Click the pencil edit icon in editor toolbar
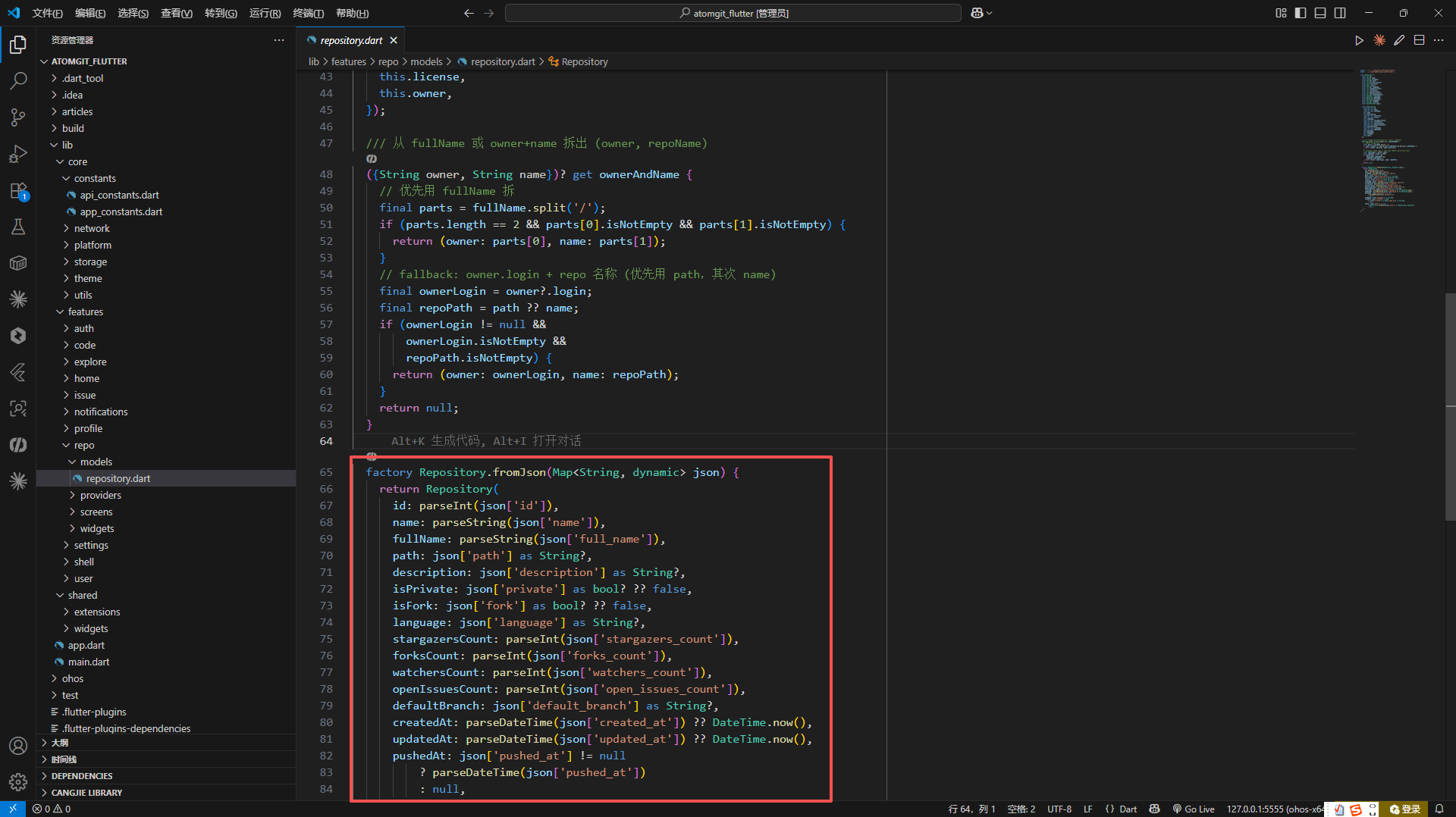Screen dimensions: 1456x817 coord(1399,40)
